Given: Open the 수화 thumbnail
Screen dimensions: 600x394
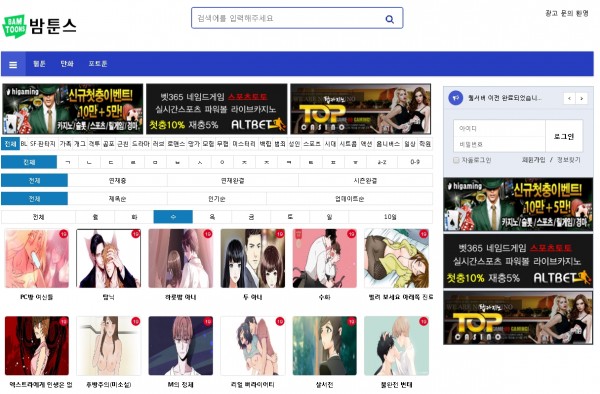Looking at the screenshot, I should (324, 258).
